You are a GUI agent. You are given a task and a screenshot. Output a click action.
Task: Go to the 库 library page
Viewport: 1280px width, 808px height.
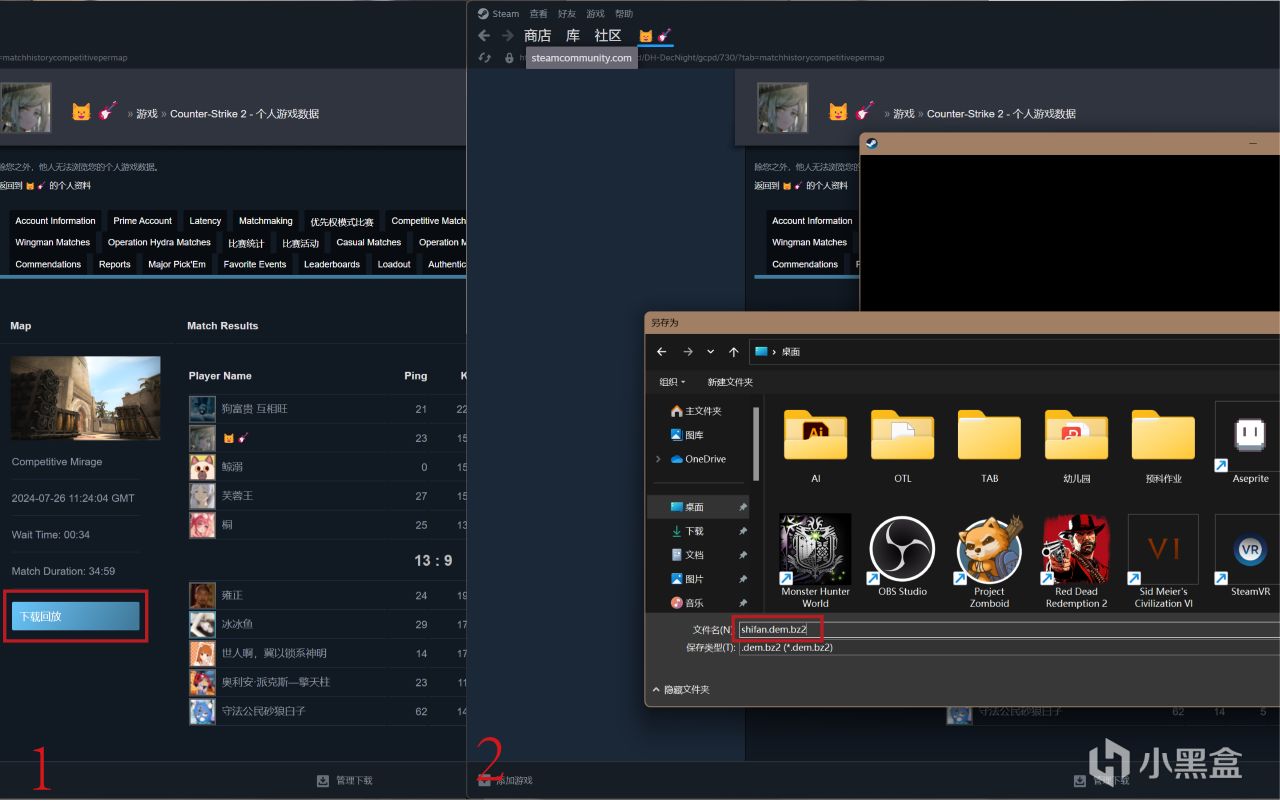[x=573, y=36]
